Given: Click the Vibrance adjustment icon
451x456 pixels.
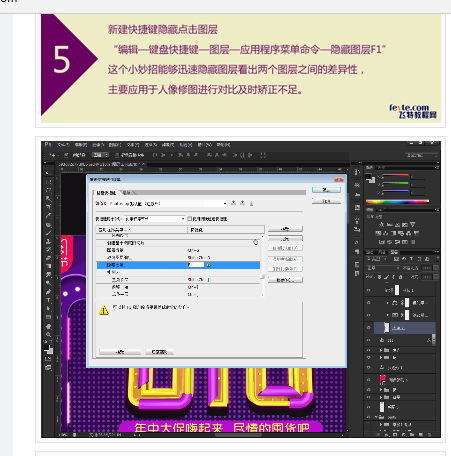Looking at the screenshot, I should click(413, 225).
